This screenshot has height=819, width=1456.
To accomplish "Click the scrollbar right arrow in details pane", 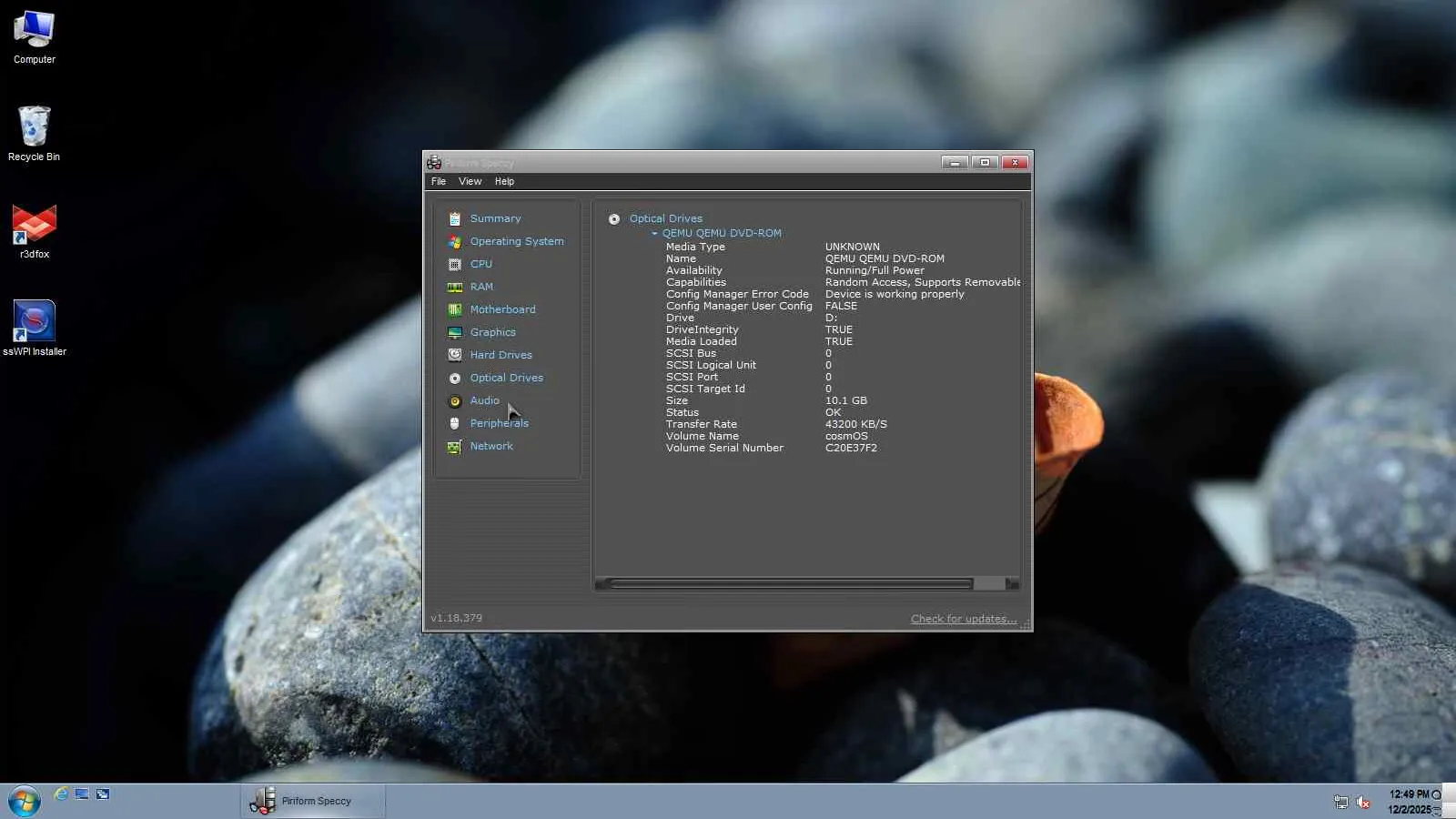I will 1012,583.
